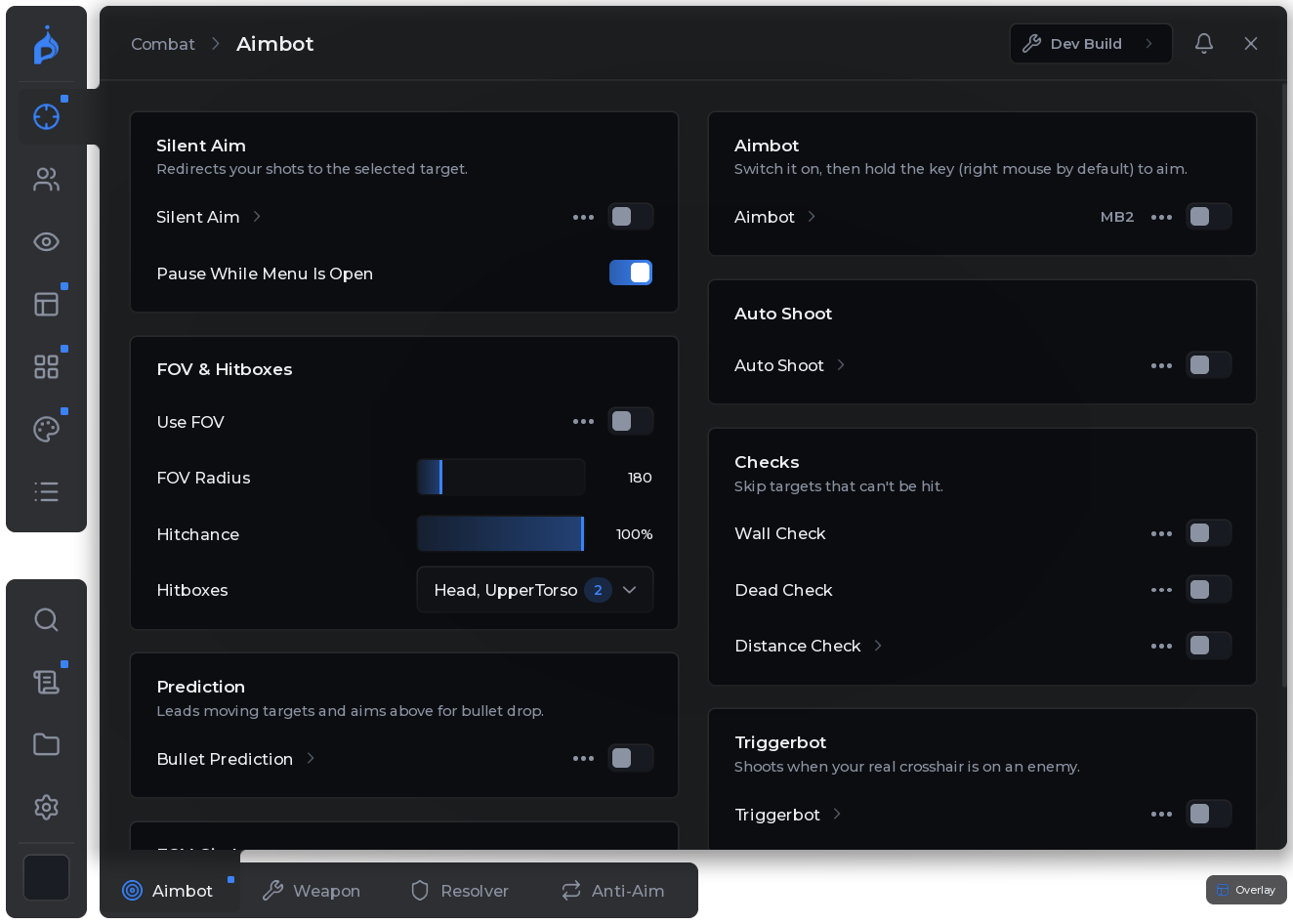Enable the Dead Check toggle
Screen dimensions: 1293x924
pyautogui.click(x=1209, y=589)
